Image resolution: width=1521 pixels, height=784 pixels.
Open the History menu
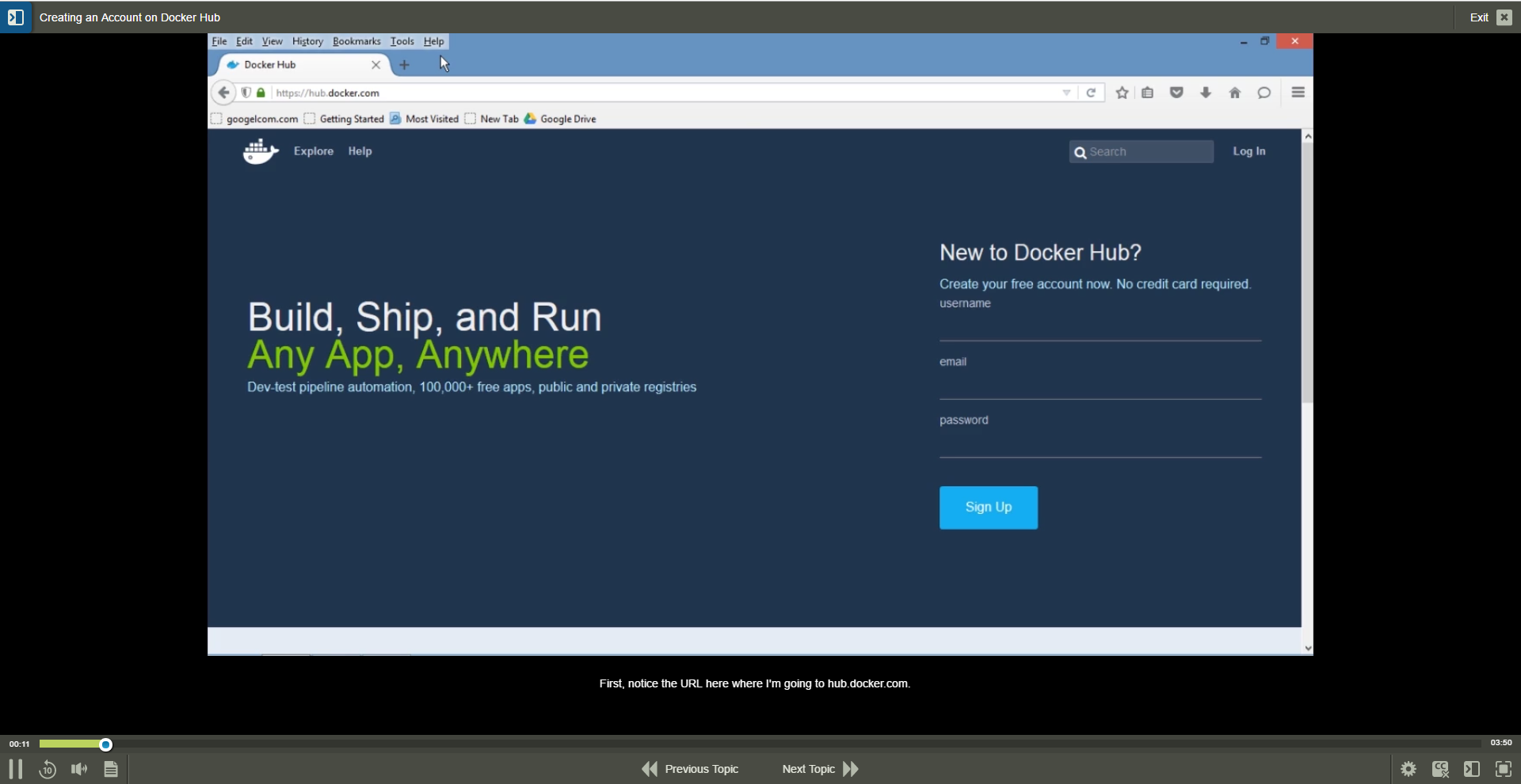point(307,41)
